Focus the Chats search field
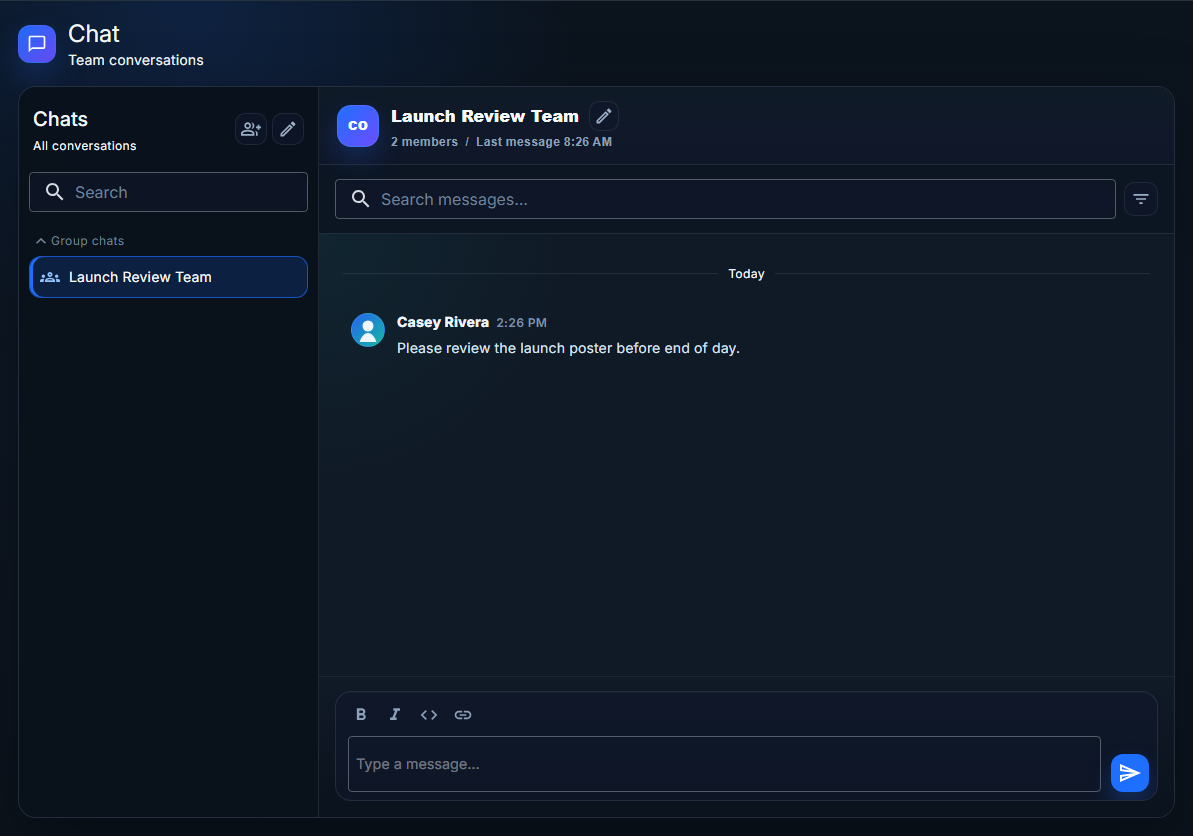Image resolution: width=1193 pixels, height=836 pixels. [168, 192]
